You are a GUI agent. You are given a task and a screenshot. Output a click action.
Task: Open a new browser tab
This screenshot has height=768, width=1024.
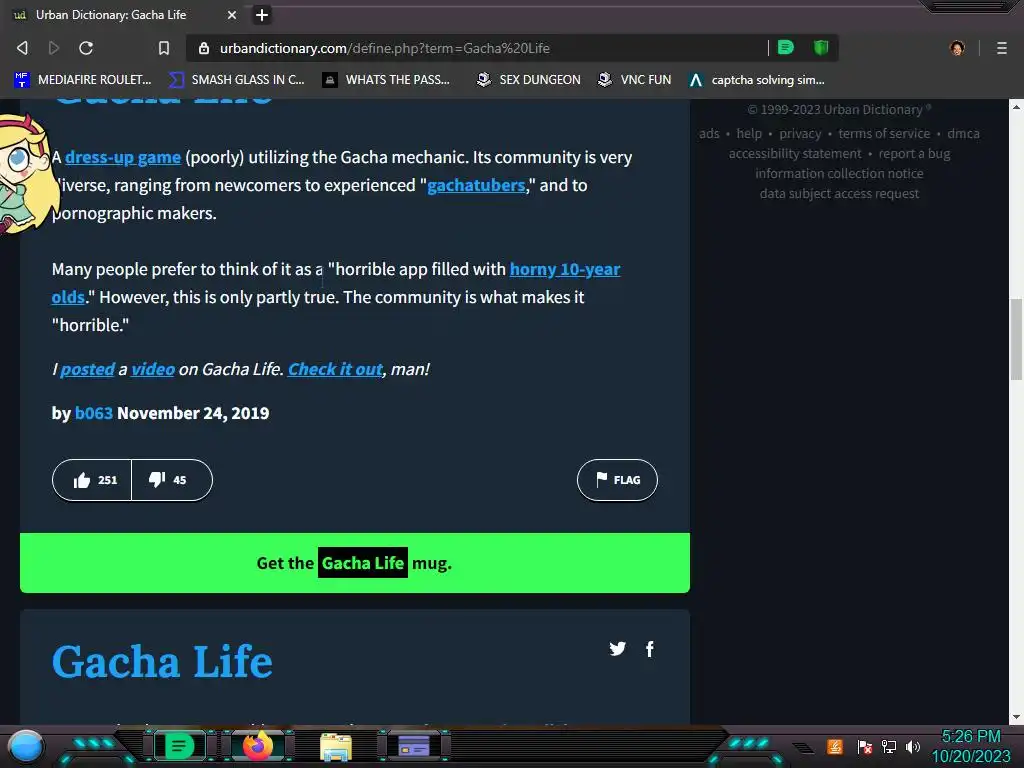[x=262, y=14]
